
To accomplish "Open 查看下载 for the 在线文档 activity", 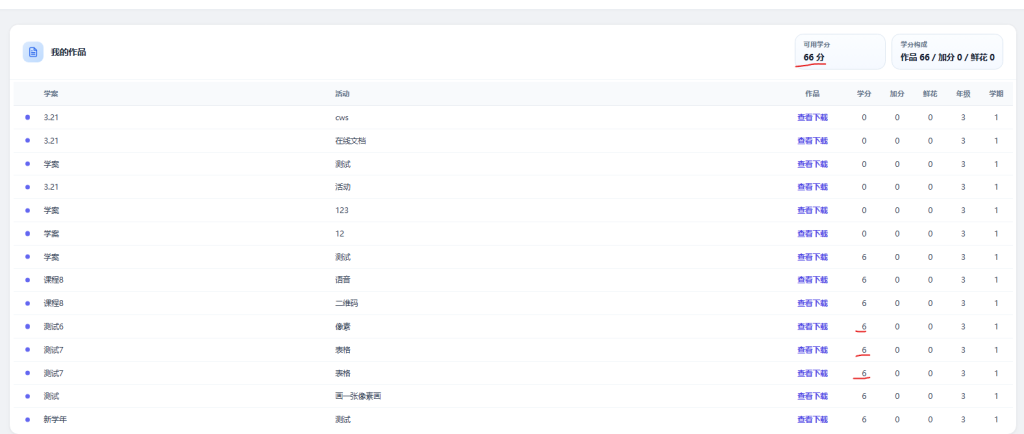I will [812, 141].
